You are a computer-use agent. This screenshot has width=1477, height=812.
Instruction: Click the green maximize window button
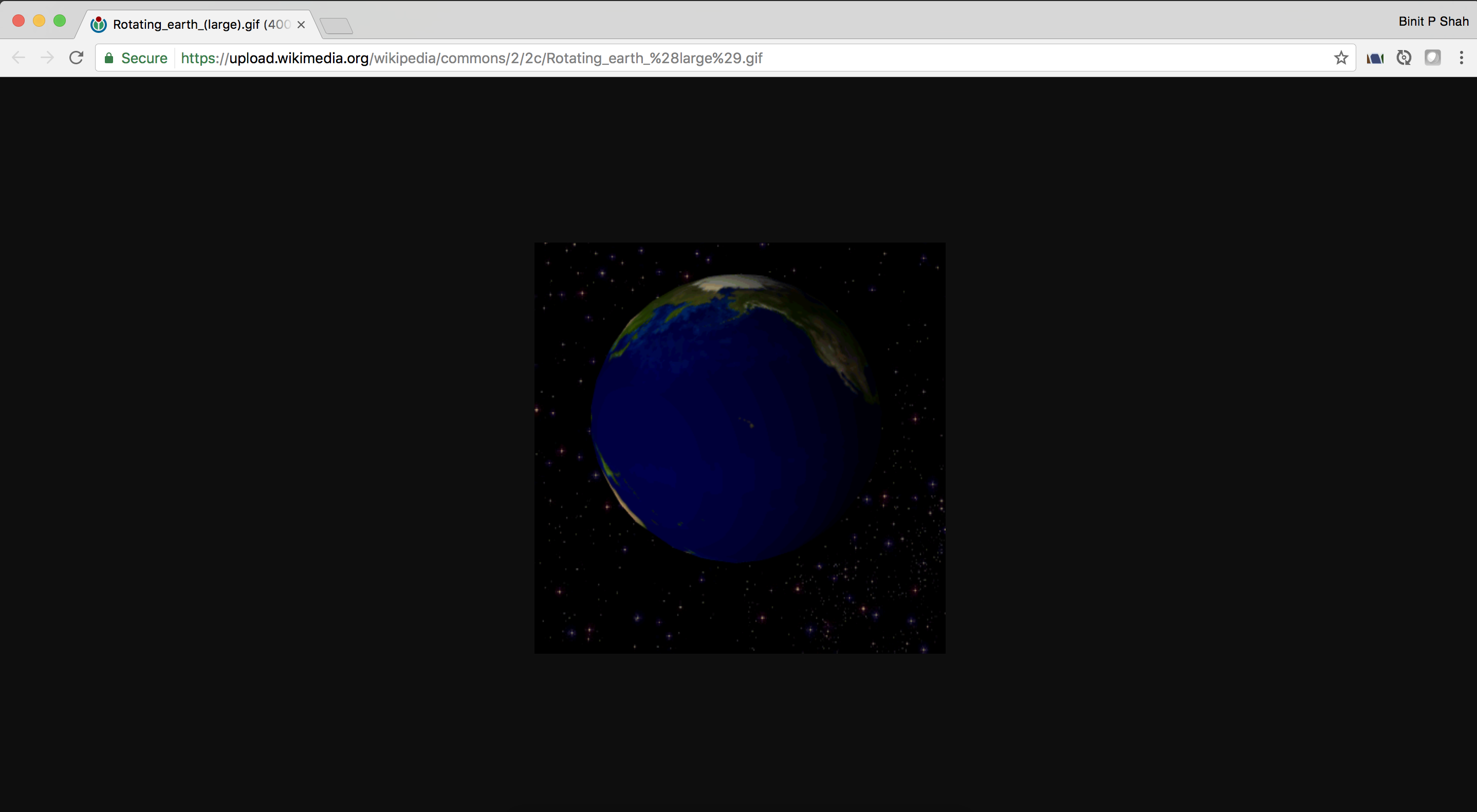(x=60, y=21)
